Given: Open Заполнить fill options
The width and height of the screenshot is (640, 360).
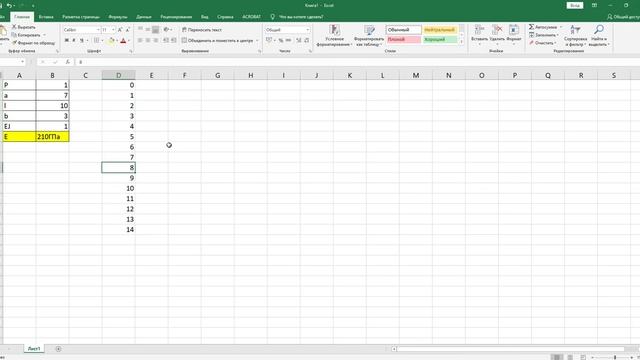Looking at the screenshot, I should [x=543, y=35].
